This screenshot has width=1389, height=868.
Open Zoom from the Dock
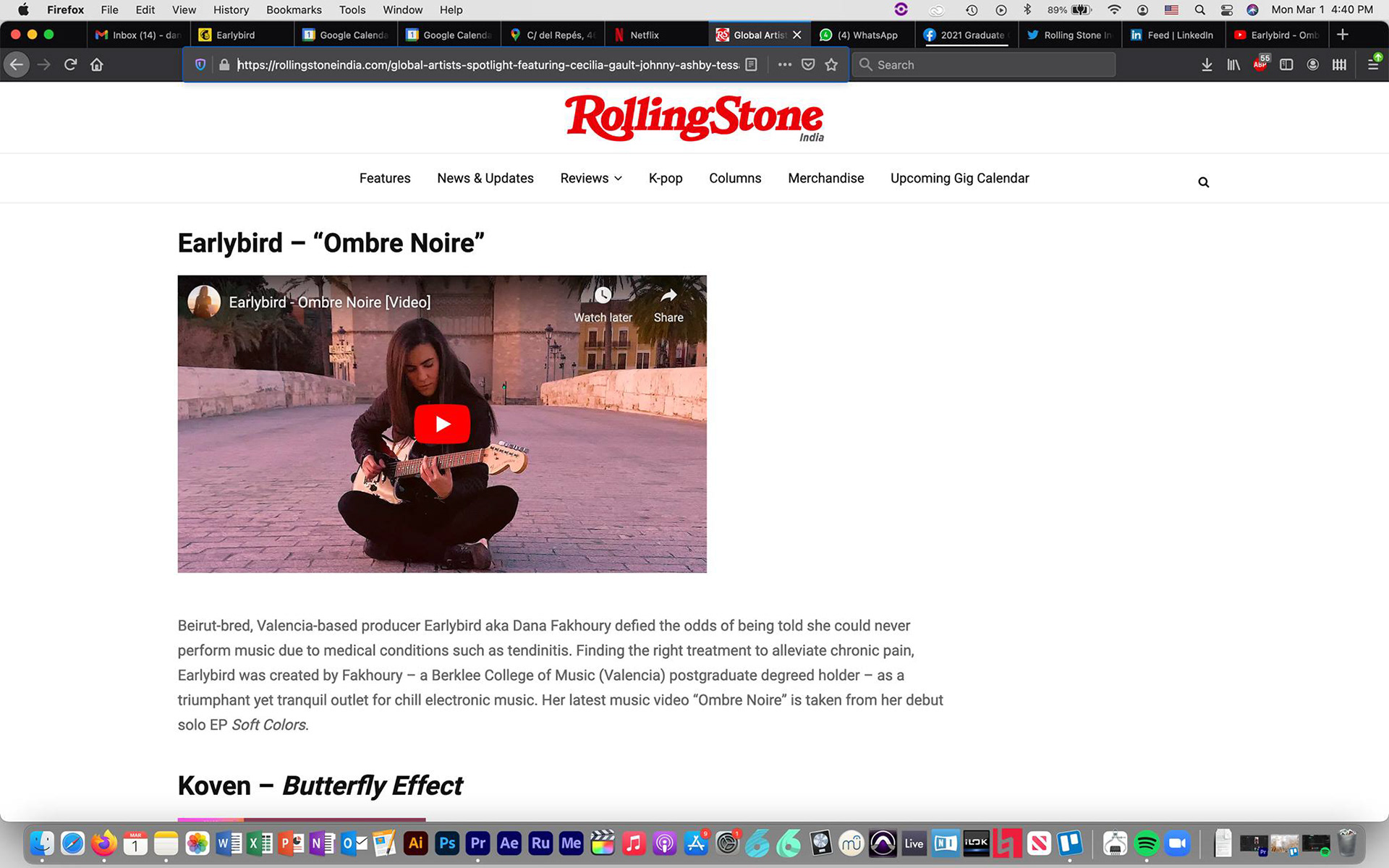(1177, 843)
